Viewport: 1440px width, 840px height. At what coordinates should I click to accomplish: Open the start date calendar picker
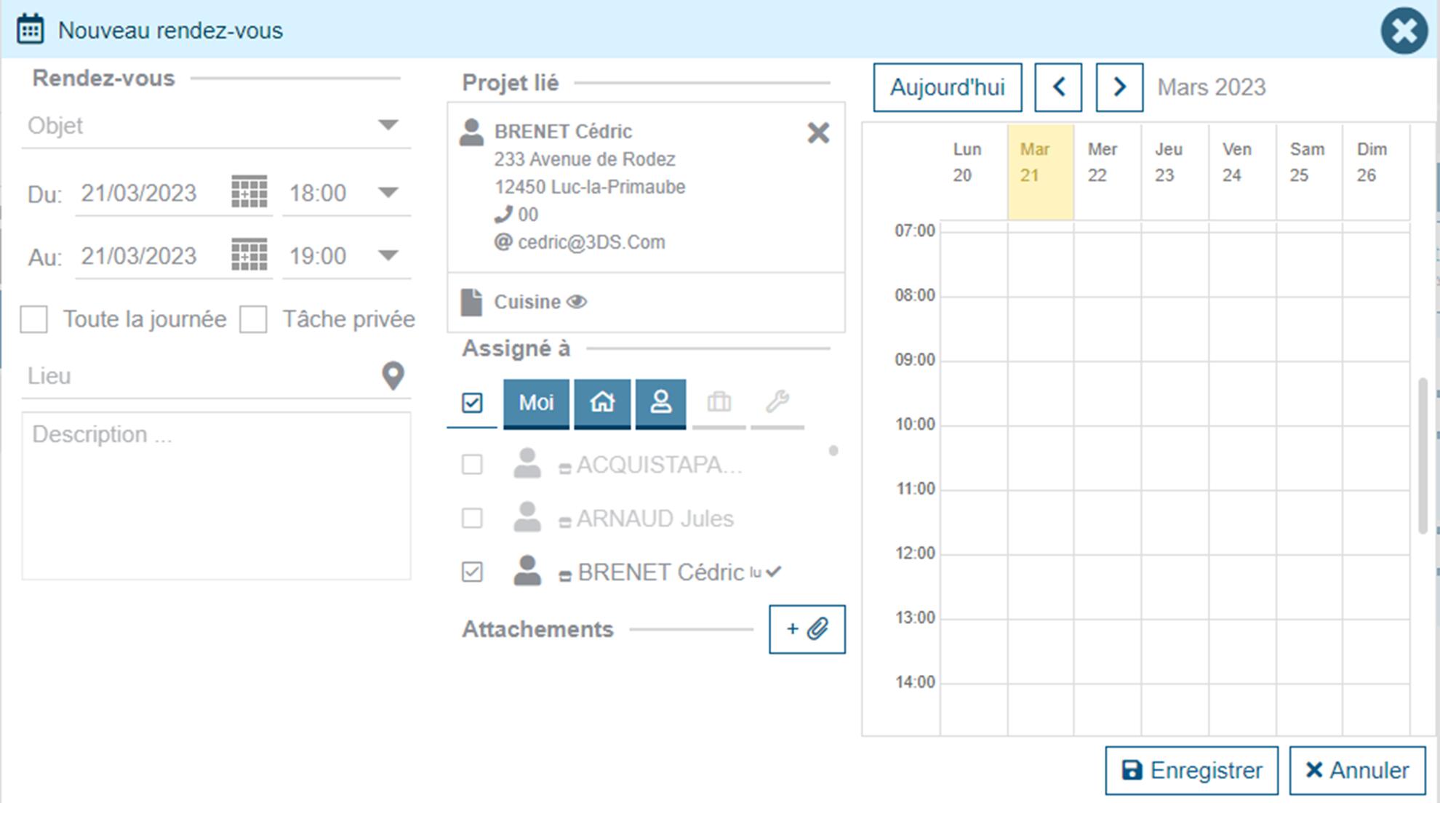click(x=249, y=192)
